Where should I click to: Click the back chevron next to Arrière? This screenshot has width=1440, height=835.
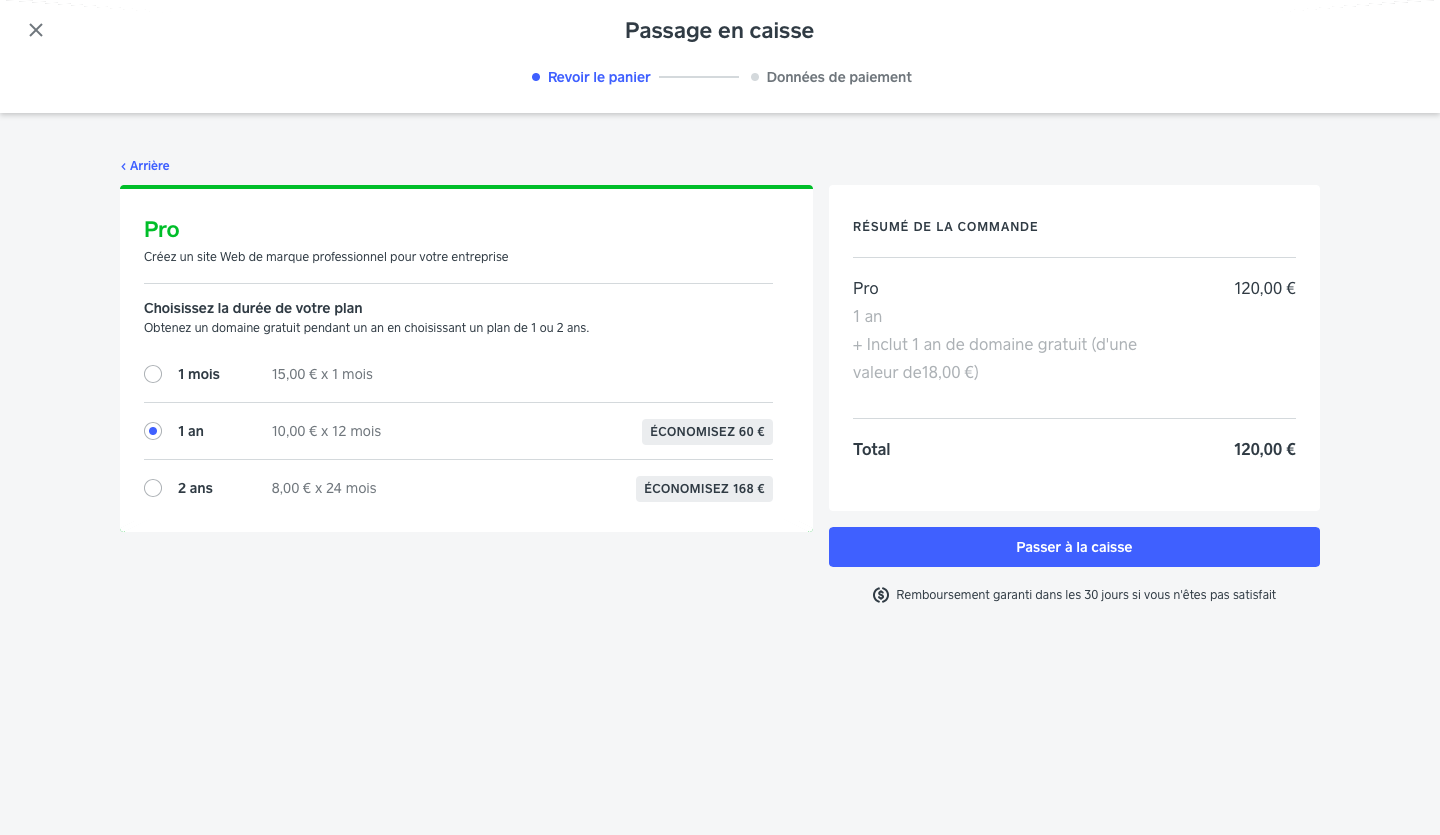coord(124,166)
